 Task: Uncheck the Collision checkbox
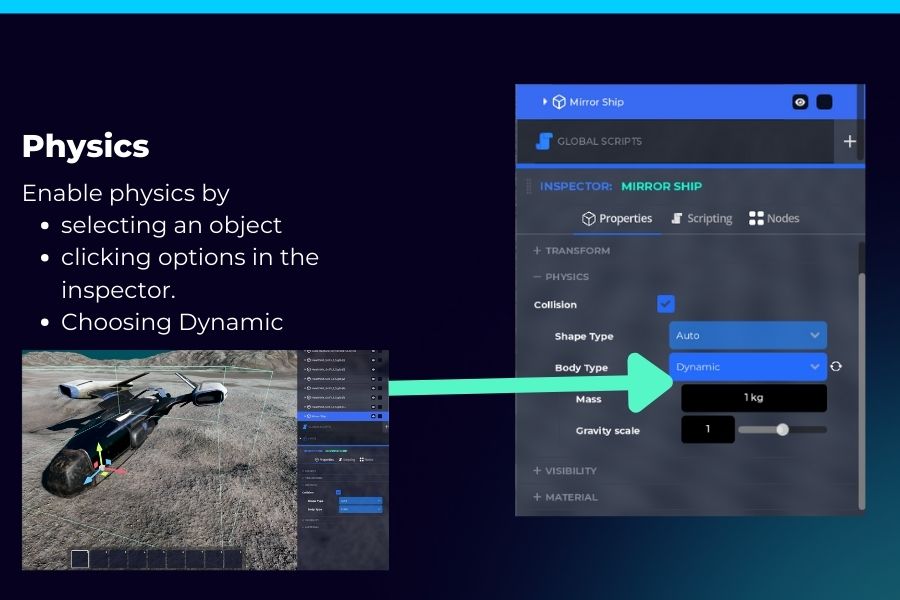tap(666, 304)
